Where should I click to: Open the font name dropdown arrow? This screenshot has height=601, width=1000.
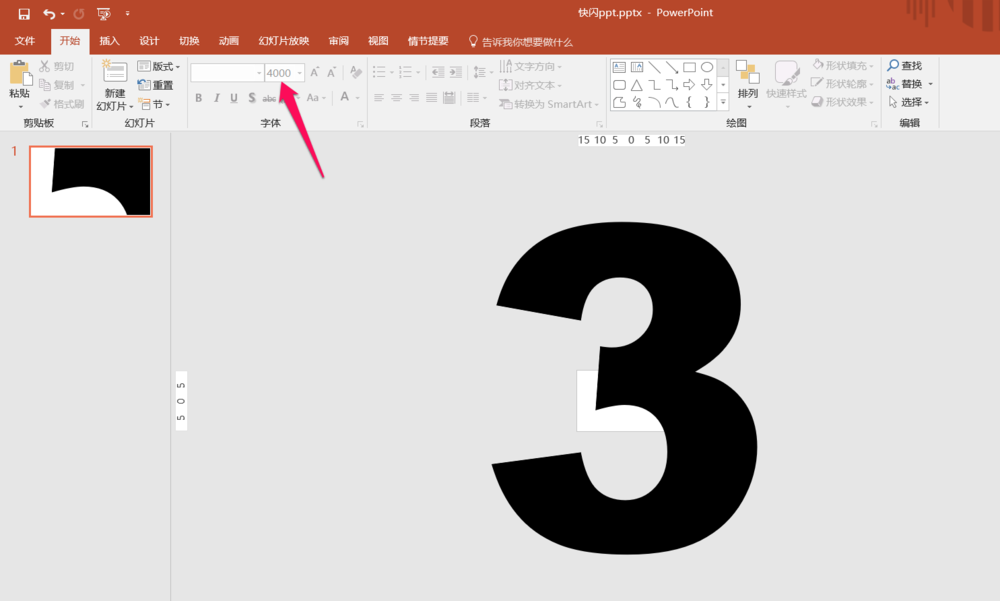click(x=259, y=73)
